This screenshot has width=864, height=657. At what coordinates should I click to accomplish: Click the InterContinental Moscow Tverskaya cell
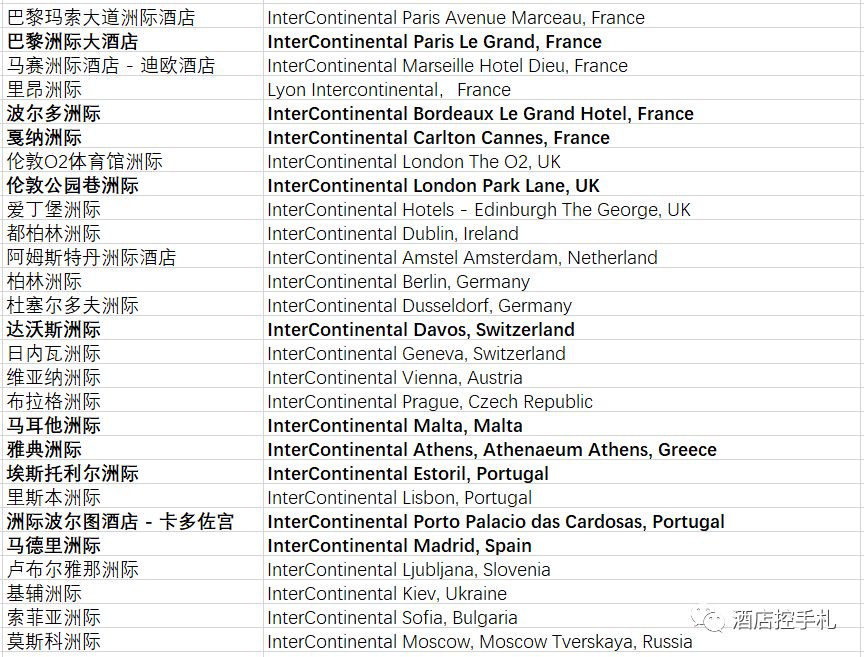pyautogui.click(x=479, y=642)
